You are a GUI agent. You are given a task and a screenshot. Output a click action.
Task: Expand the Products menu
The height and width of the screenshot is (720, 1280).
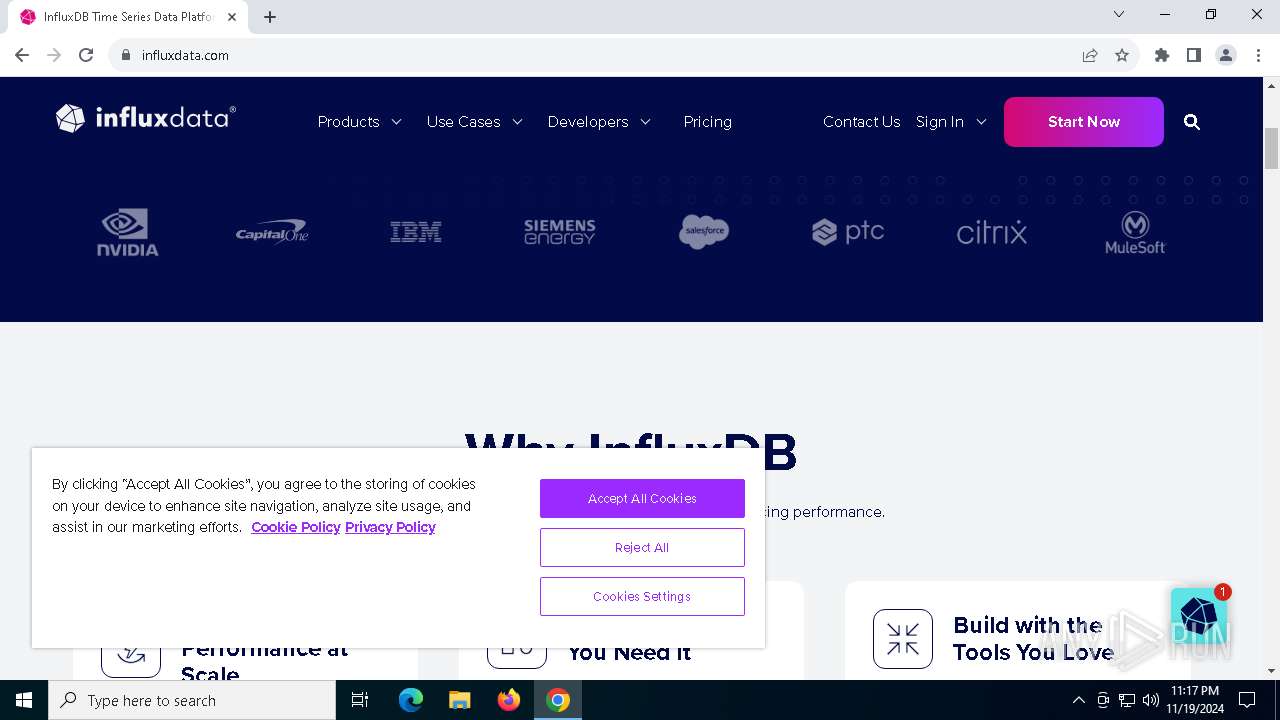(360, 122)
